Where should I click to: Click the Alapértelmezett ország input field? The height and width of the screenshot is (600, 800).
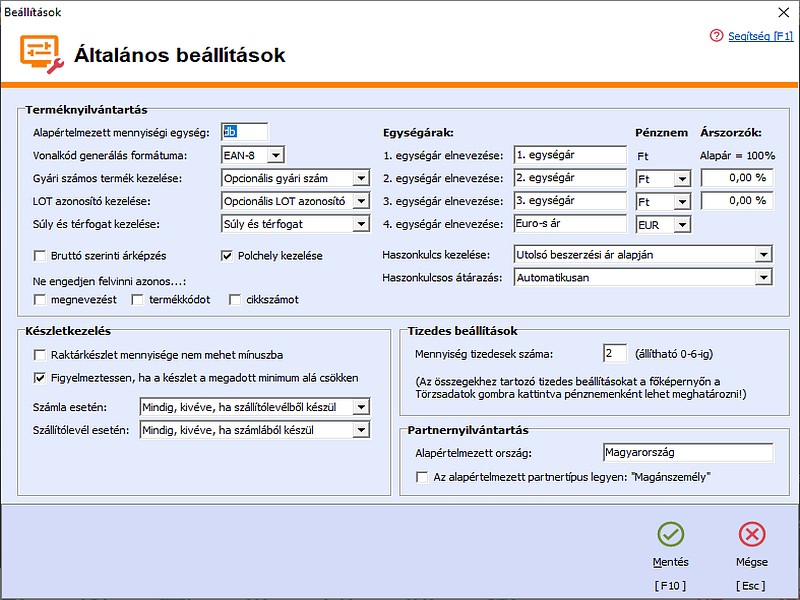coord(688,452)
